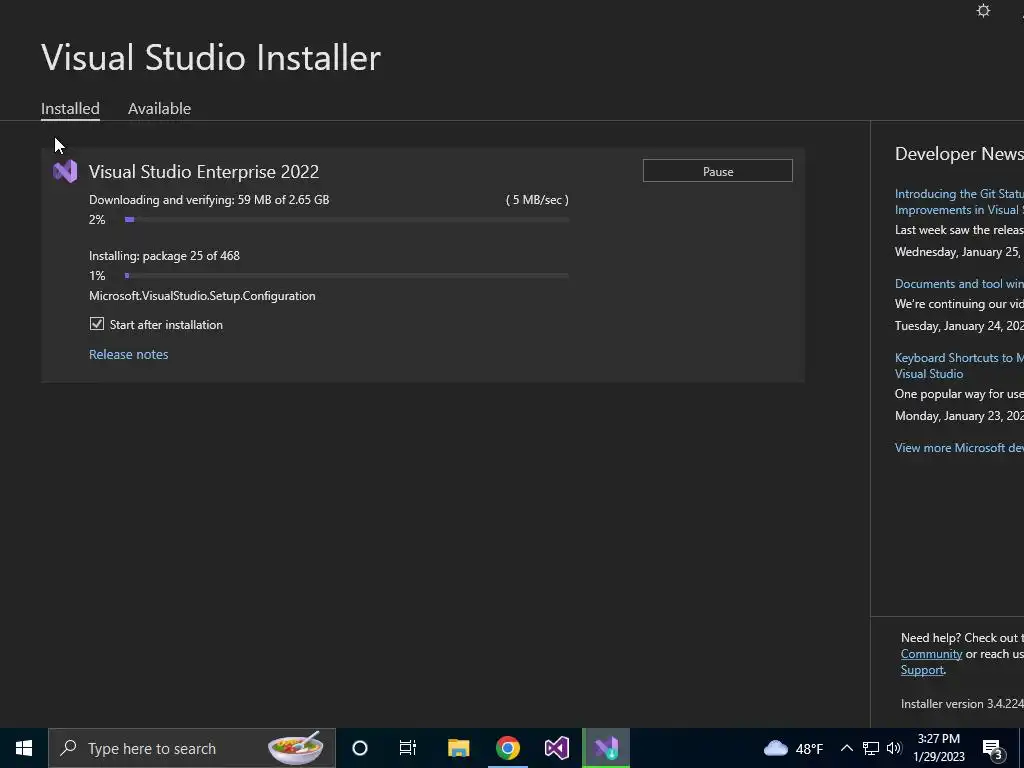Click the 48°F temperature text
Screen dimensions: 1024x768
809,748
